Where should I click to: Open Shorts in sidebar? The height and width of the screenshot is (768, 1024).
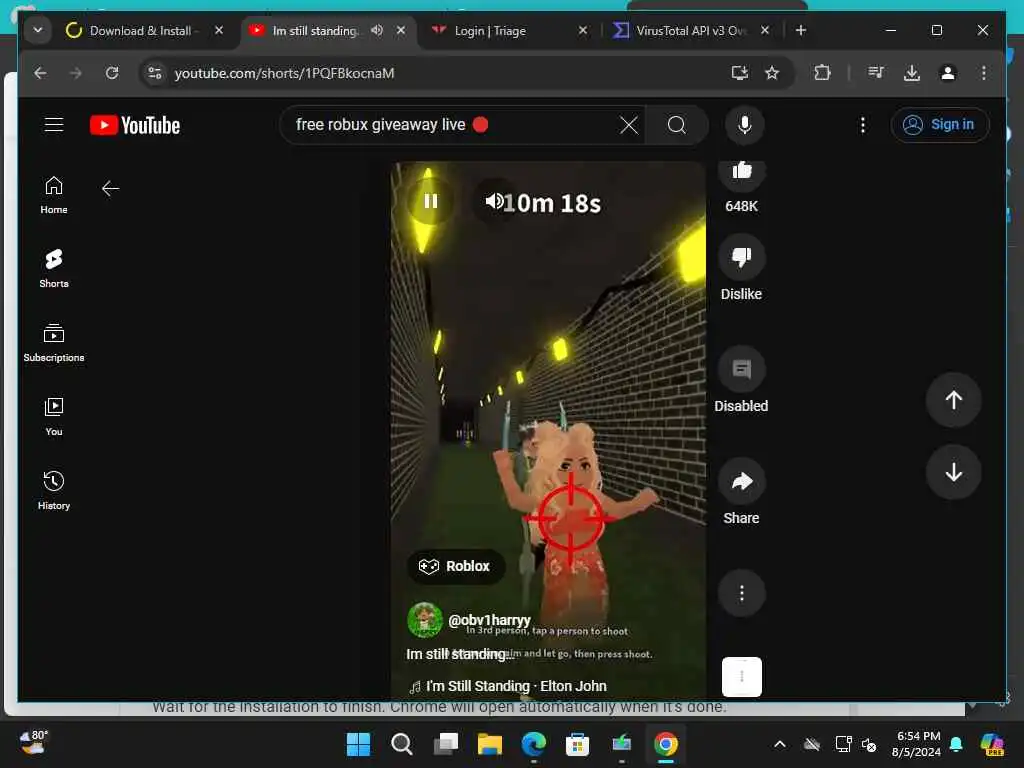tap(54, 268)
